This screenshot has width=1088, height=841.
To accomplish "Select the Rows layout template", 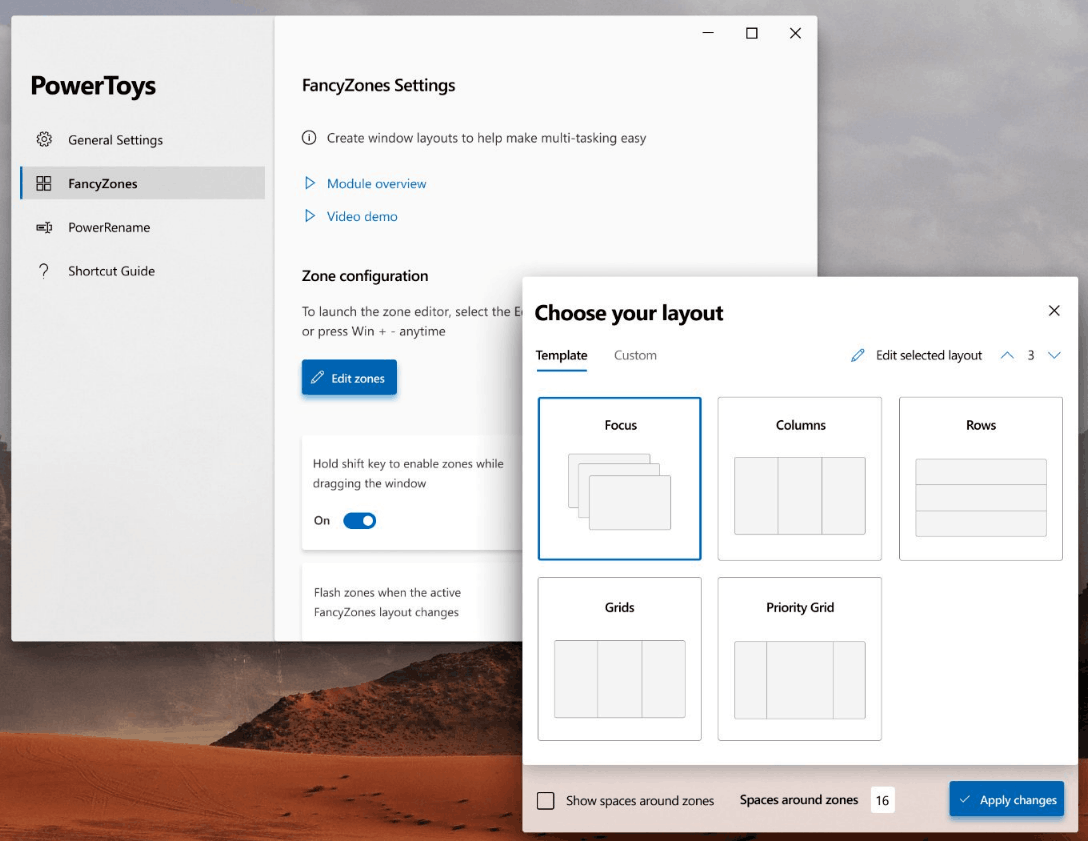I will (980, 478).
